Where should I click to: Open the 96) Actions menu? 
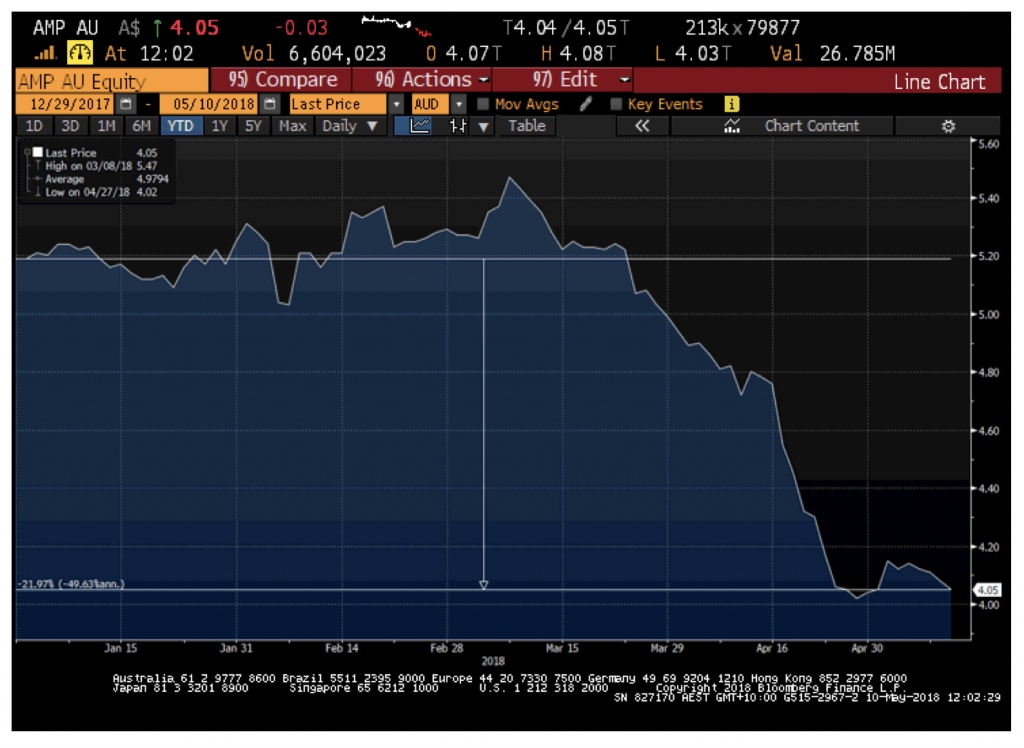(x=422, y=80)
